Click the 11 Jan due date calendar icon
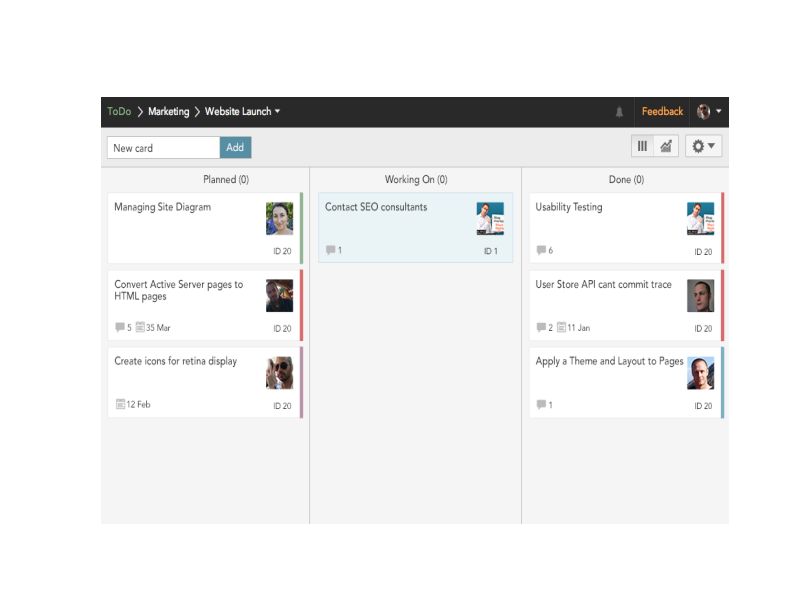The height and width of the screenshot is (600, 800). tap(561, 327)
